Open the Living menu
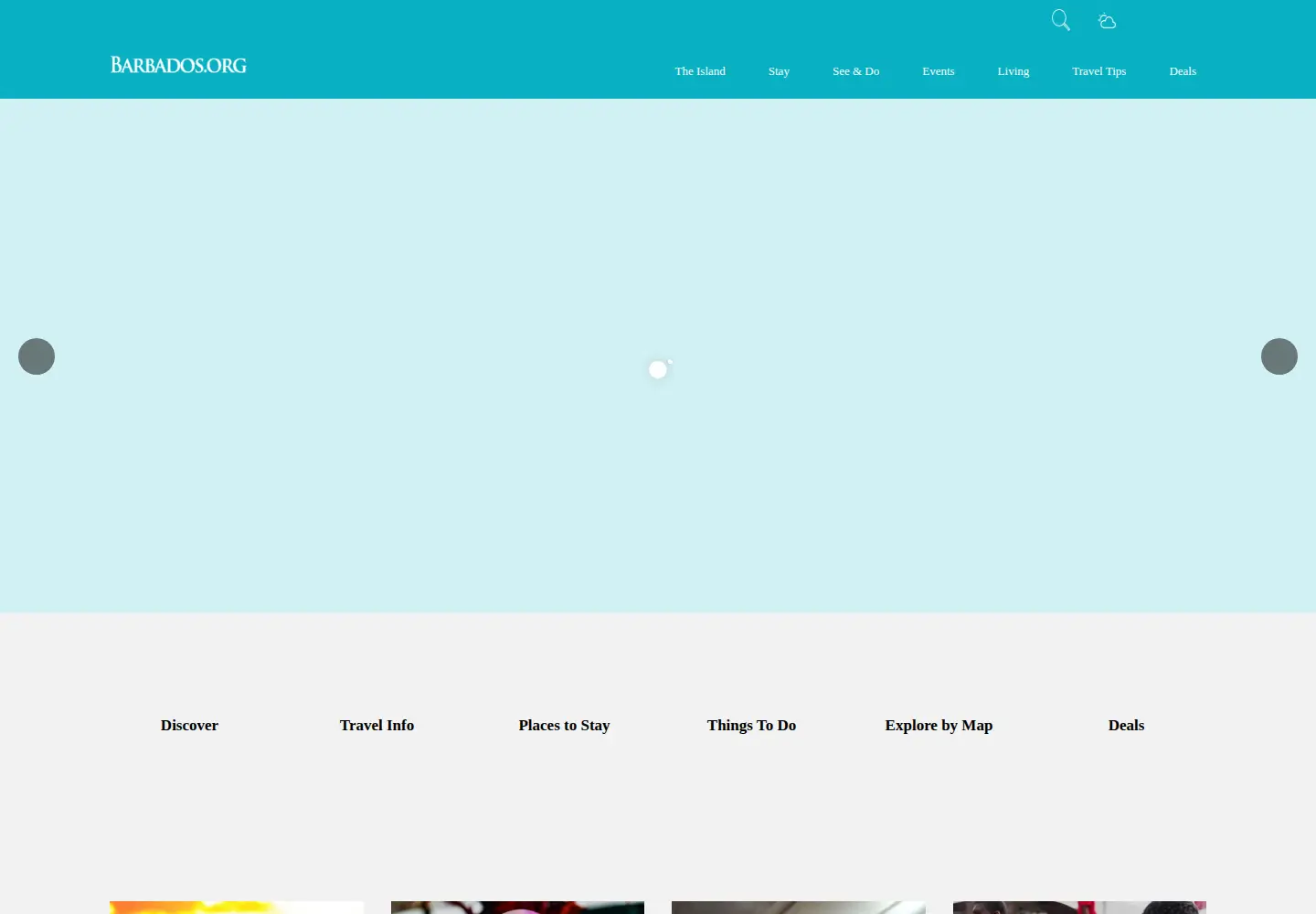The height and width of the screenshot is (914, 1316). [1014, 71]
